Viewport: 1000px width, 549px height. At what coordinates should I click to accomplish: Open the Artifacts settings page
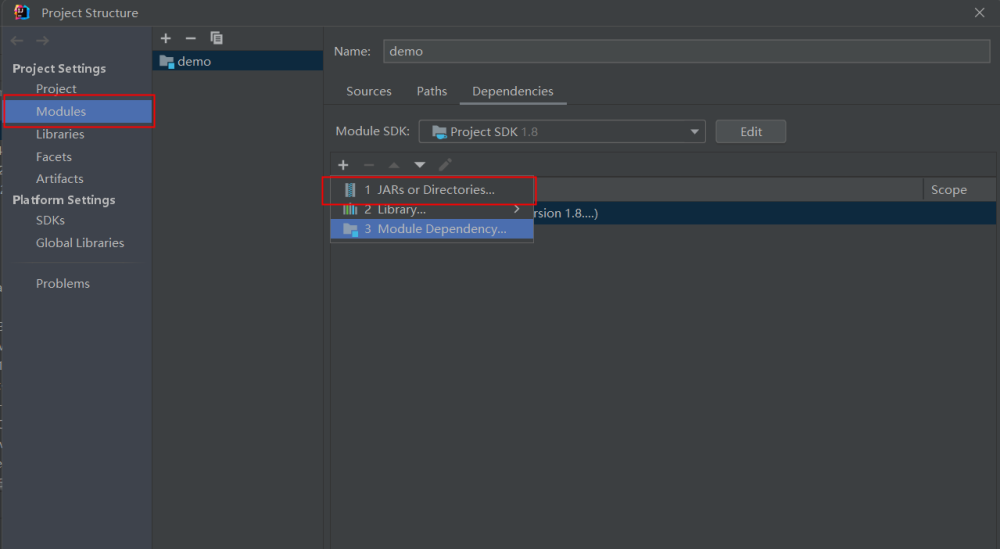pos(59,179)
